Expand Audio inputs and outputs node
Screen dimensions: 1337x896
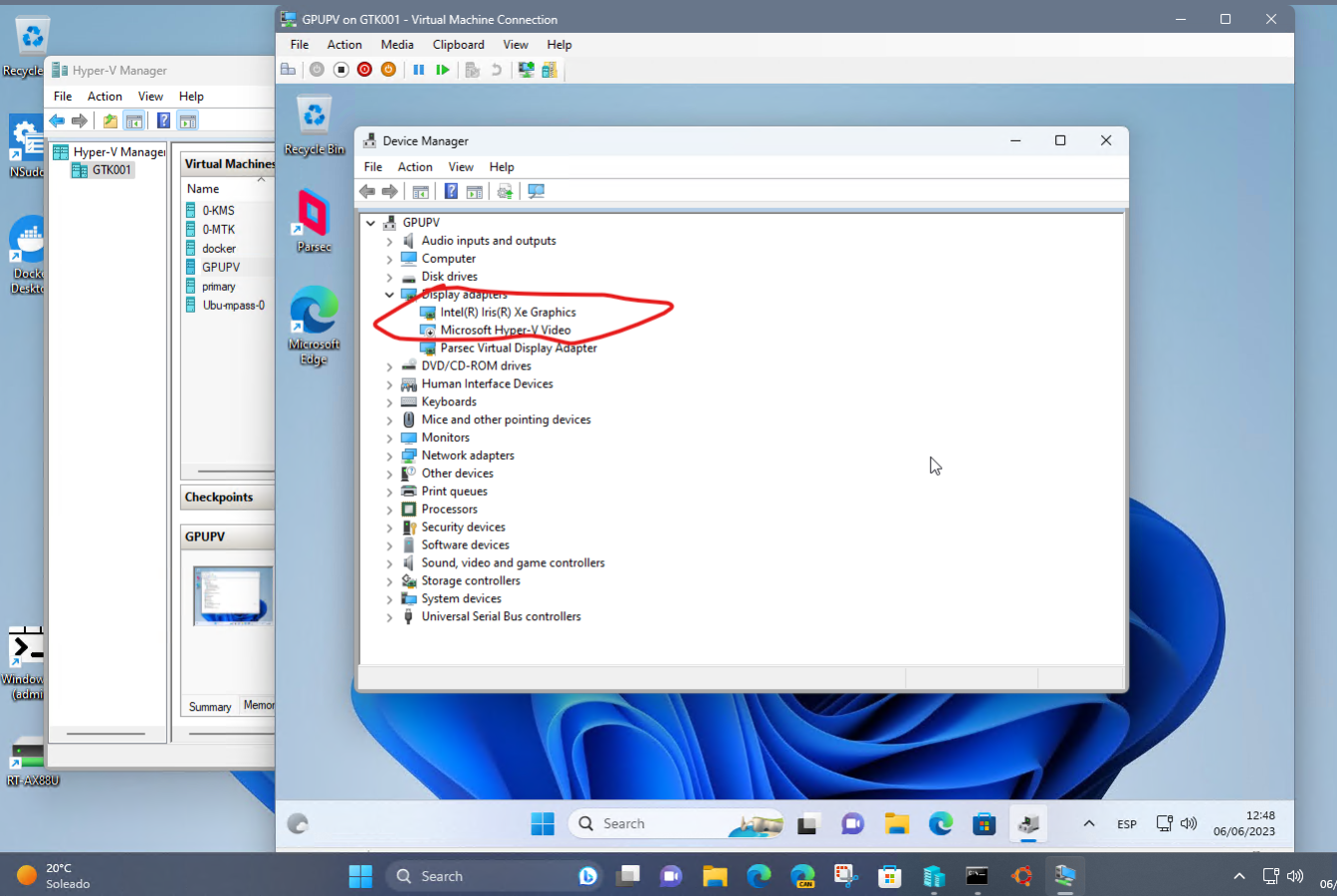tap(389, 241)
